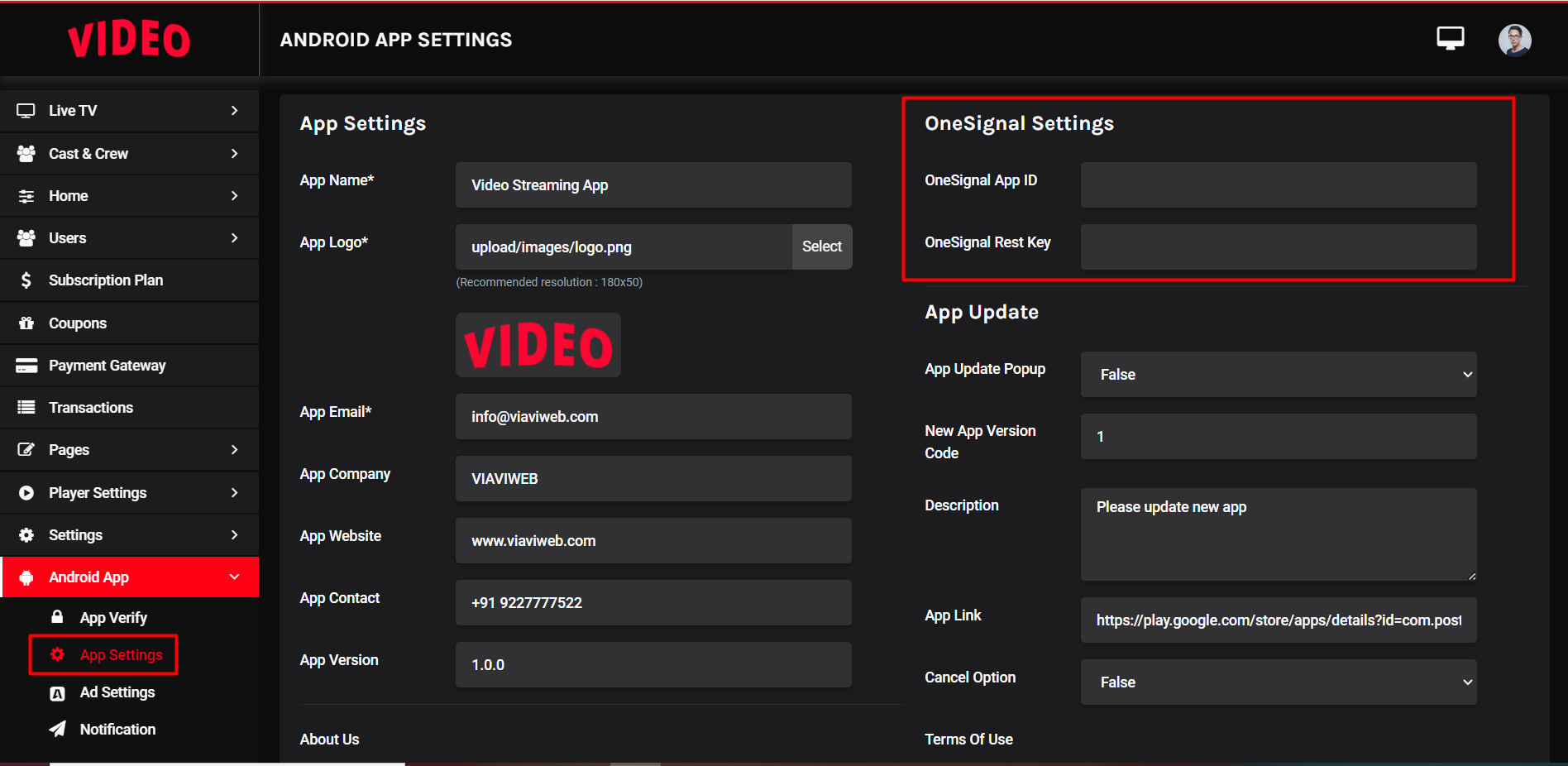Click the Transactions list icon

[x=26, y=408]
